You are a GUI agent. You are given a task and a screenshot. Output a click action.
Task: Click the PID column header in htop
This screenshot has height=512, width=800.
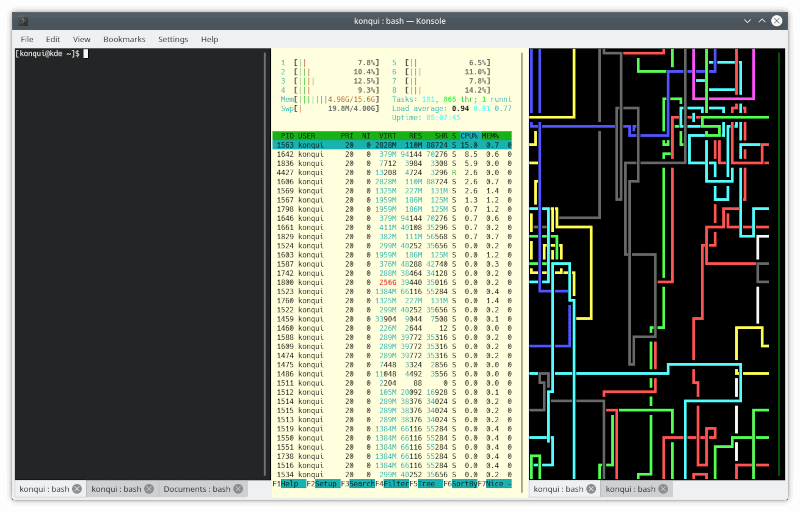(287, 135)
